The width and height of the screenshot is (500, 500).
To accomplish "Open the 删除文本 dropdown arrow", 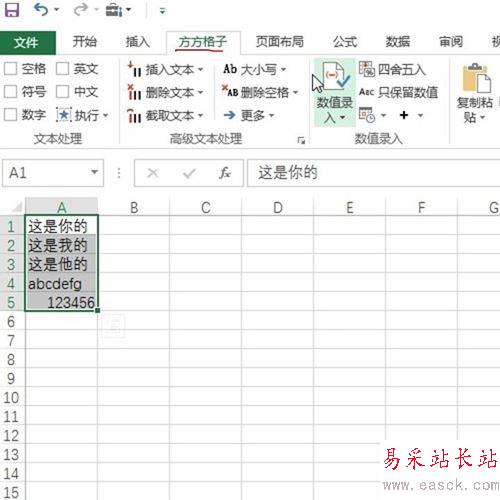I will 200,92.
